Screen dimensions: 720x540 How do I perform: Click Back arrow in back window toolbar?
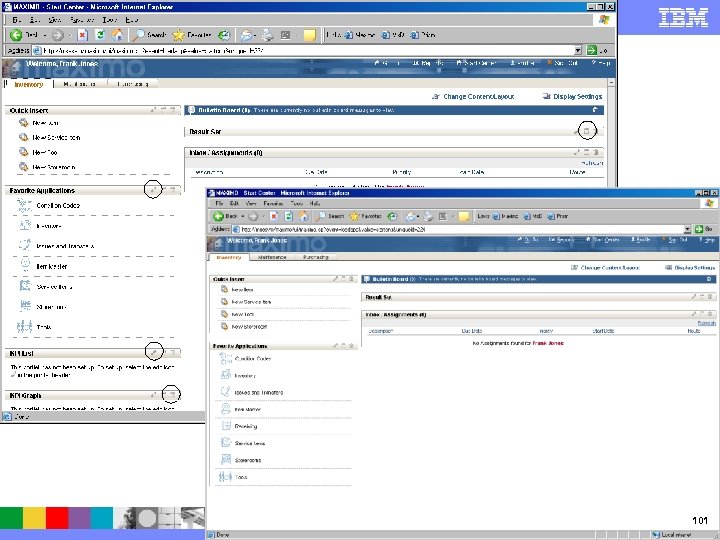pos(16,34)
